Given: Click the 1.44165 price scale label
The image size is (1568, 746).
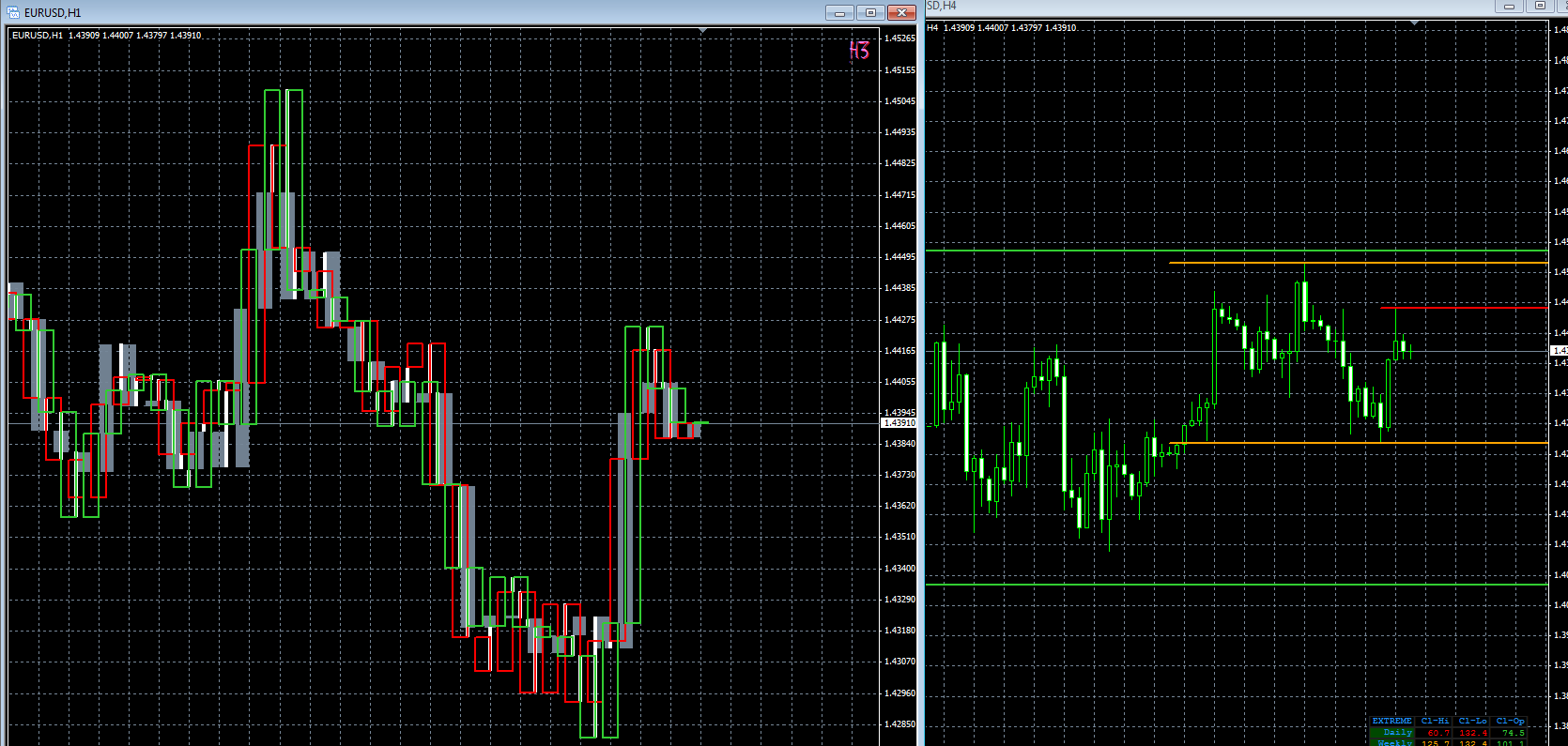Looking at the screenshot, I should coord(899,351).
